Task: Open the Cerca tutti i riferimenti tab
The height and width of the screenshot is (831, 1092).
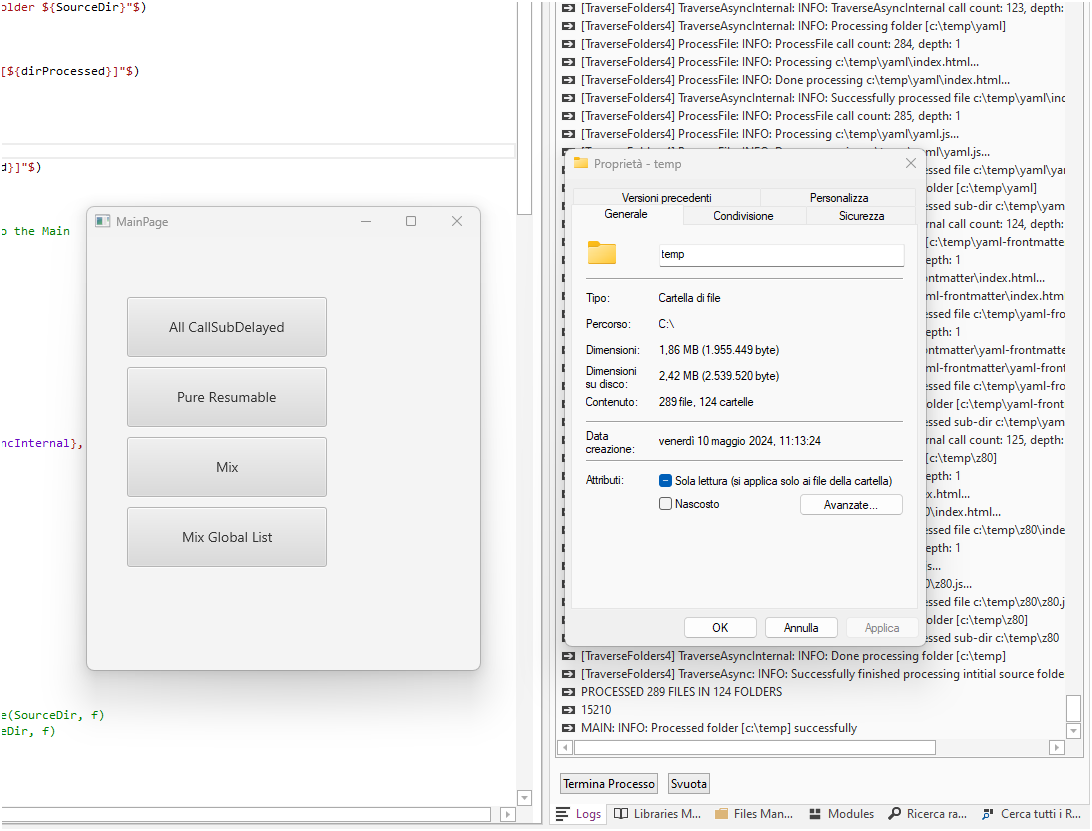Action: [1031, 814]
